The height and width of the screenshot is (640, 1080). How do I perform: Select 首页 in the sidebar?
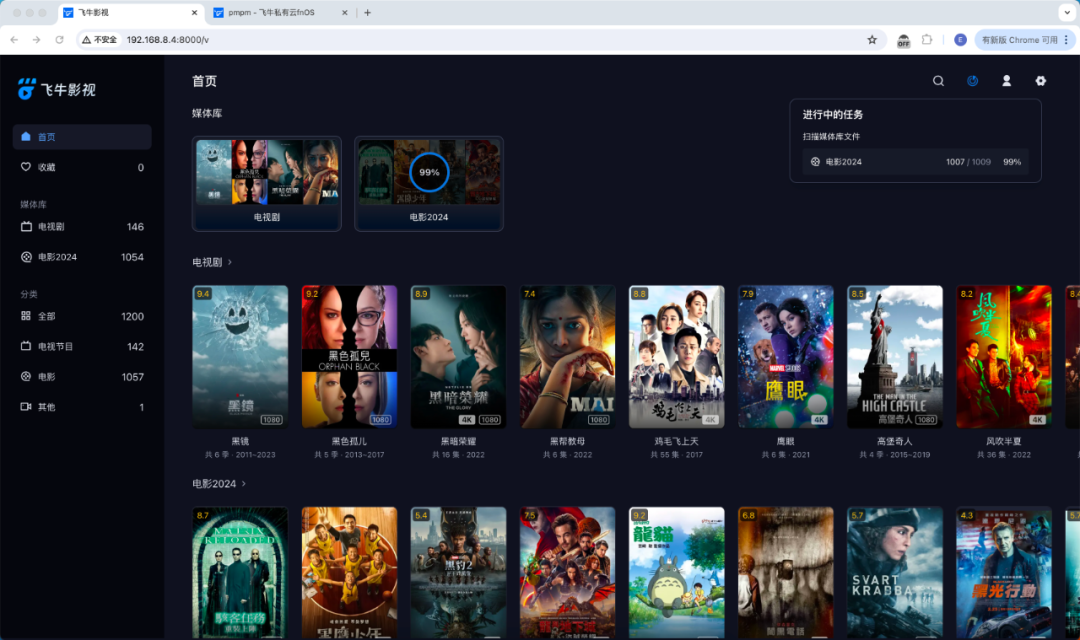pos(81,137)
